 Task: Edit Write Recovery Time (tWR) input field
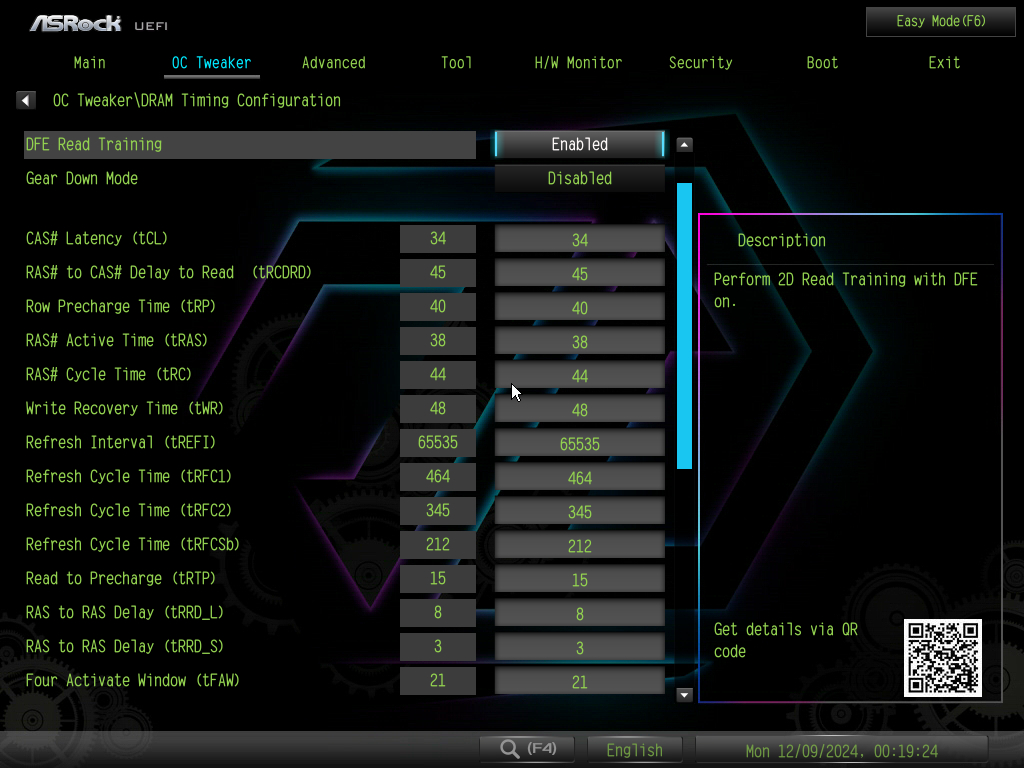tap(579, 409)
